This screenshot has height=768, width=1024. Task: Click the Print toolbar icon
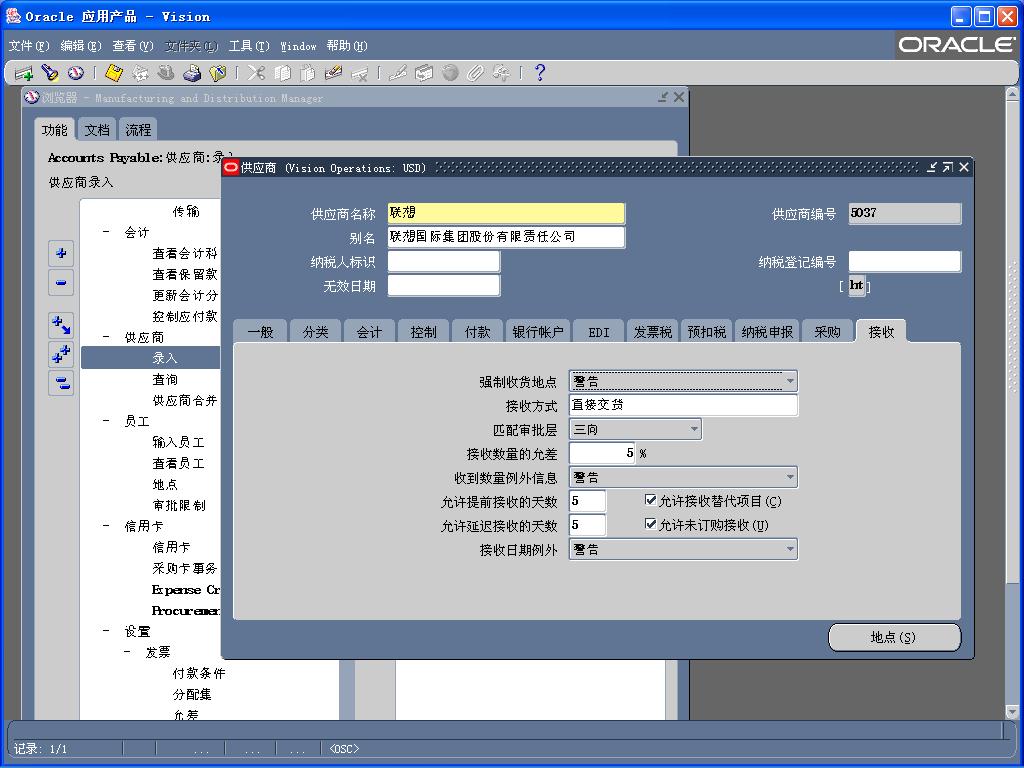pos(192,73)
